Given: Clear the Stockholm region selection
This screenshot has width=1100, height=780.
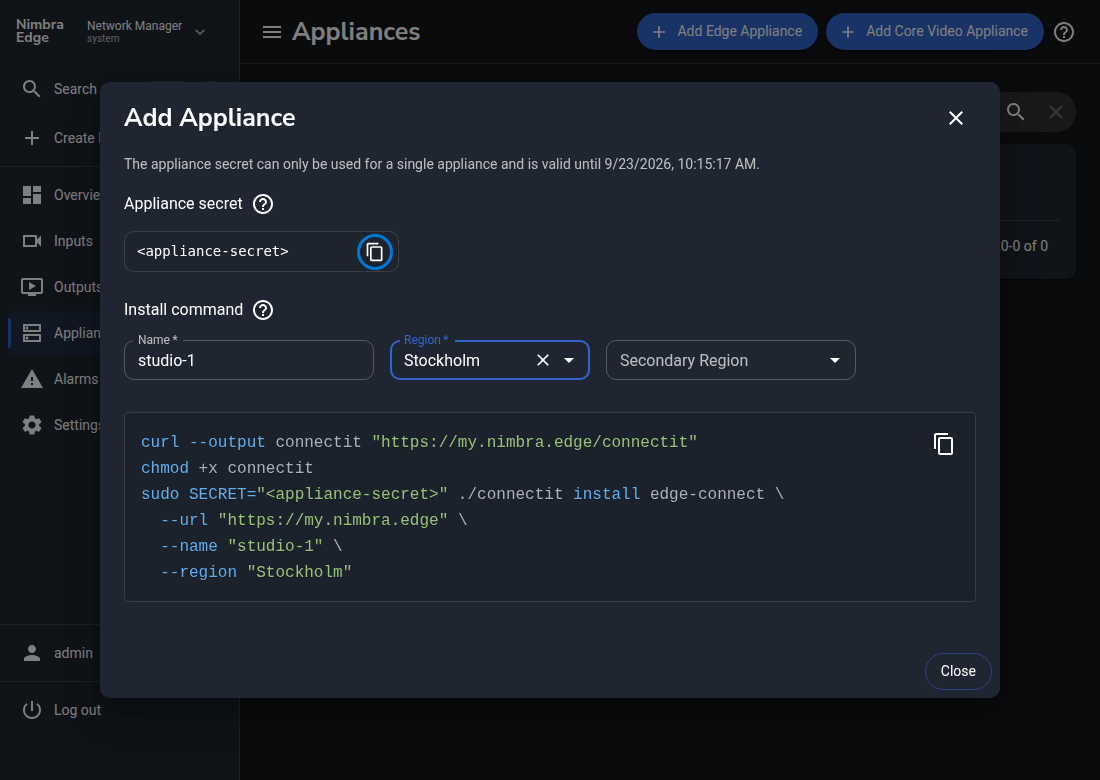Looking at the screenshot, I should click(x=543, y=361).
